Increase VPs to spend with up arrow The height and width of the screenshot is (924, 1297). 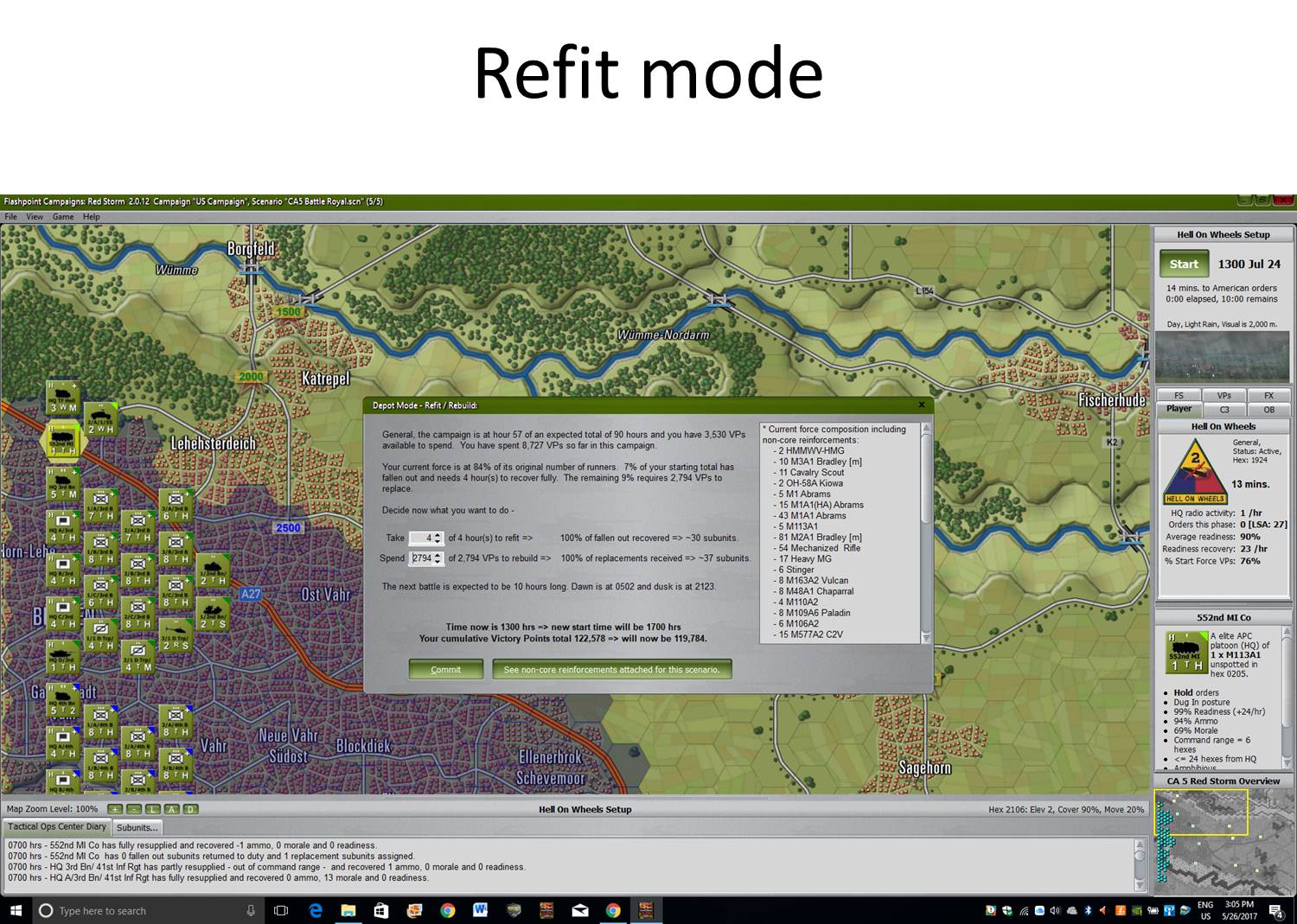(438, 555)
